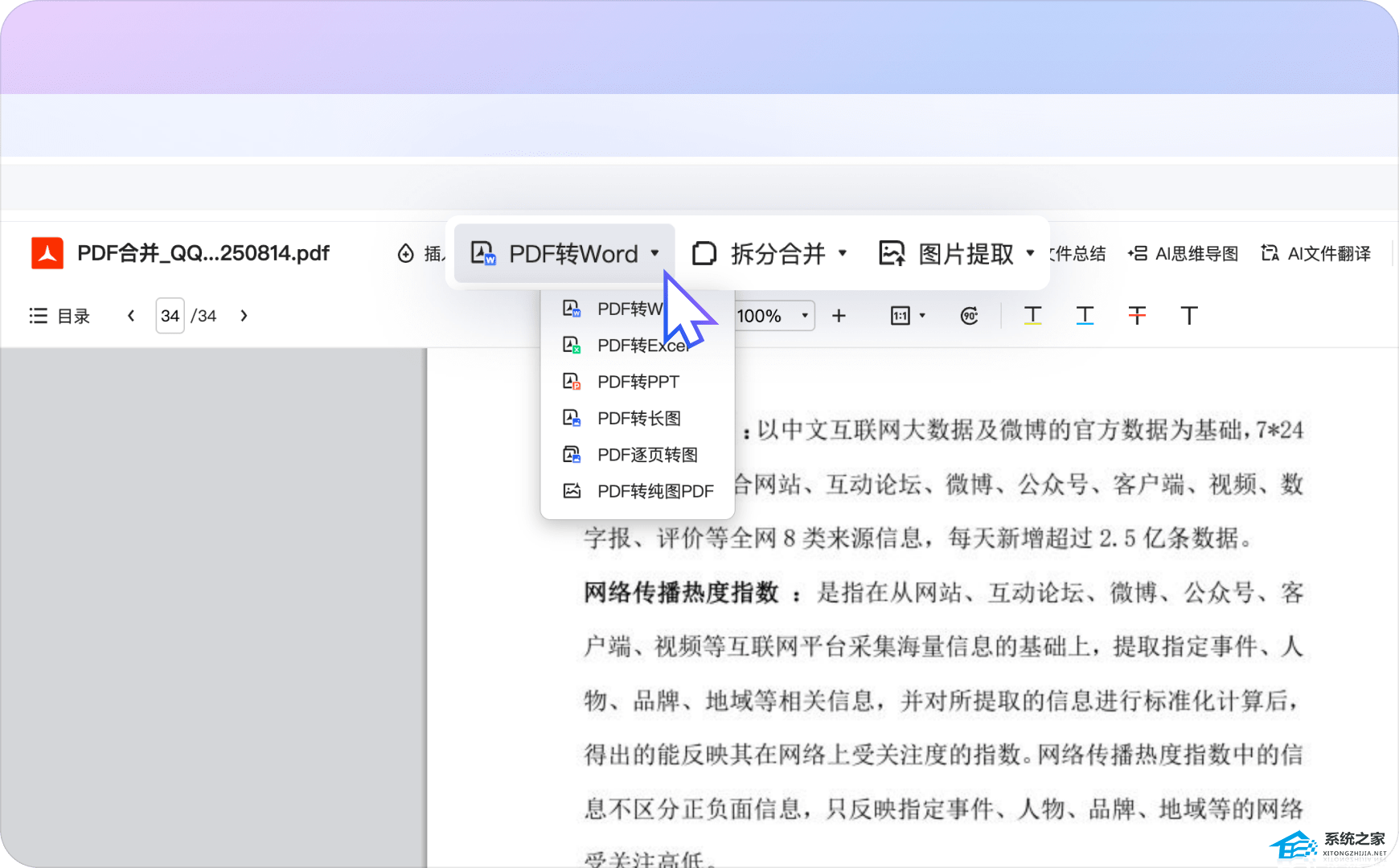Click the page number field showing 34
This screenshot has height=868, width=1399.
(x=170, y=316)
